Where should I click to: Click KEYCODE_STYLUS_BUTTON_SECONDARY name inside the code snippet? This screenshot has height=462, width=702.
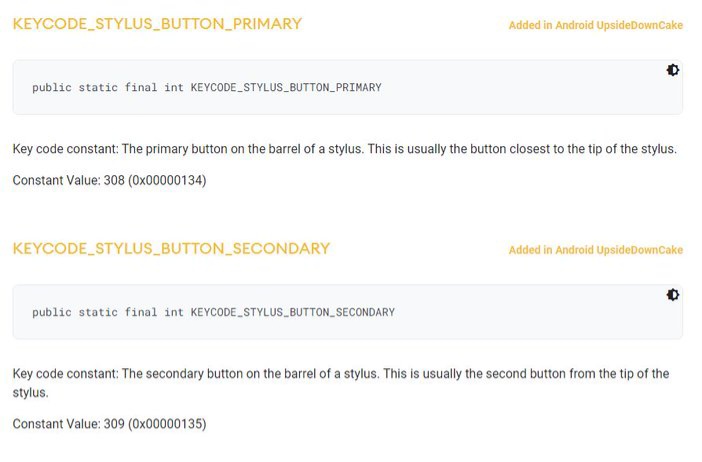[292, 313]
